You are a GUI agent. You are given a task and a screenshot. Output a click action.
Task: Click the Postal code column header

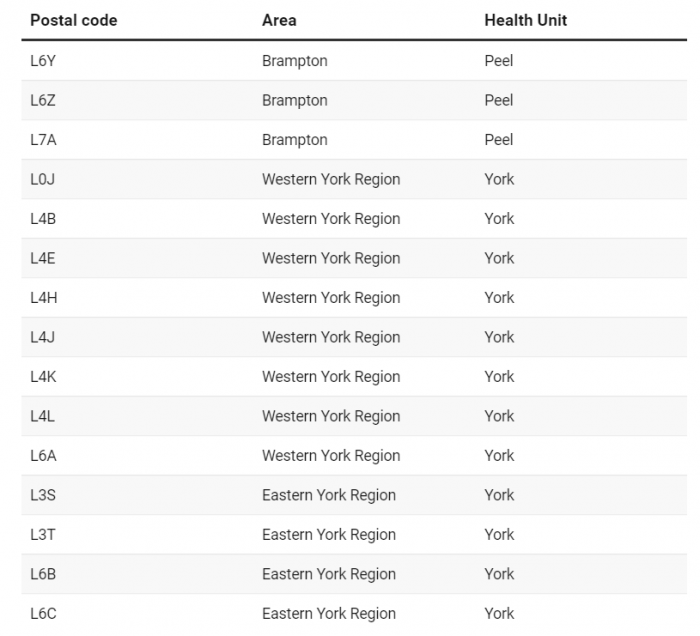[74, 21]
